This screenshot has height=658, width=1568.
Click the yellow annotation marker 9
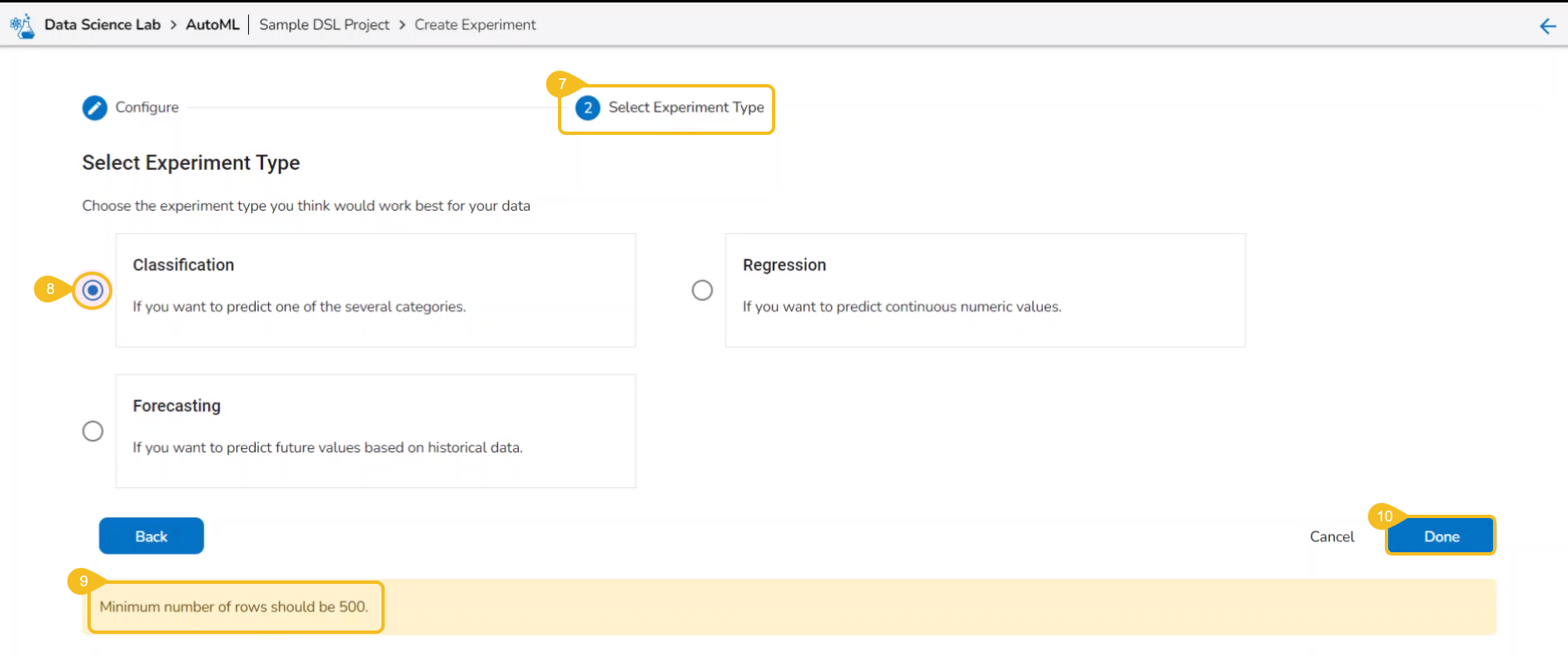(x=83, y=581)
